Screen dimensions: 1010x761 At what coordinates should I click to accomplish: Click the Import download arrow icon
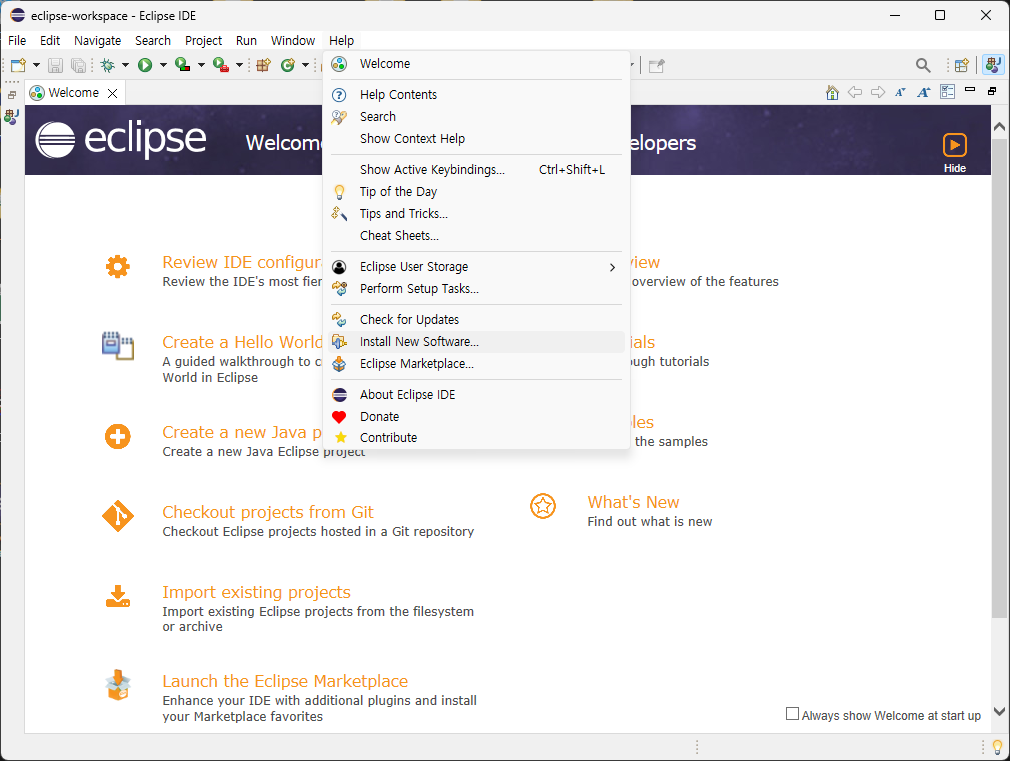tap(118, 596)
